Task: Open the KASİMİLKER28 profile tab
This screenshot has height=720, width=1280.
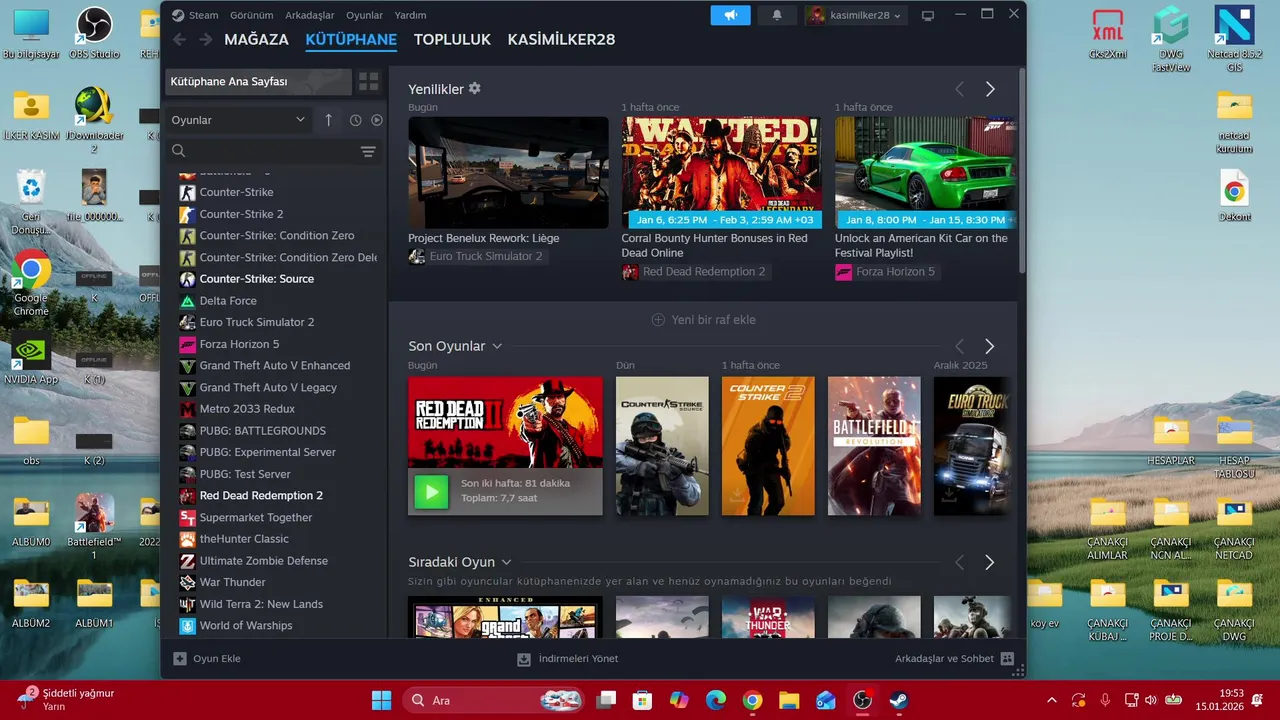Action: point(561,40)
